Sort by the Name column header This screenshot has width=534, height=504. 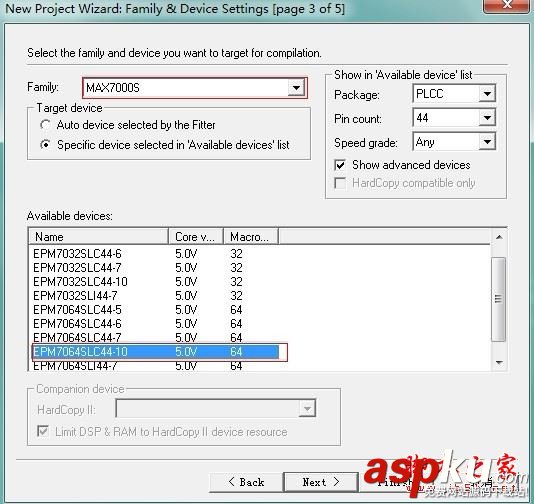coord(98,237)
